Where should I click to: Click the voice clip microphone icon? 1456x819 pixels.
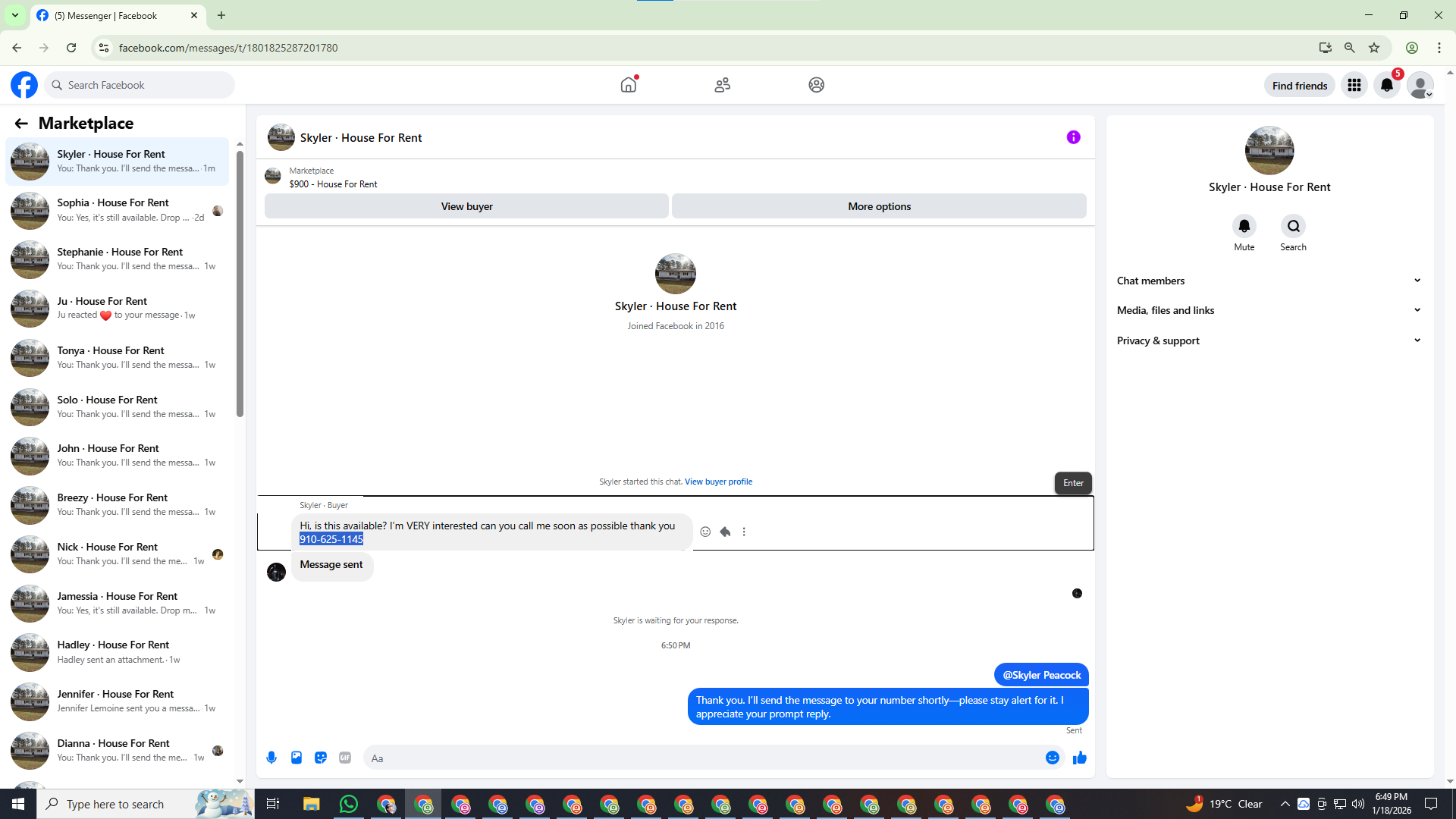271,758
